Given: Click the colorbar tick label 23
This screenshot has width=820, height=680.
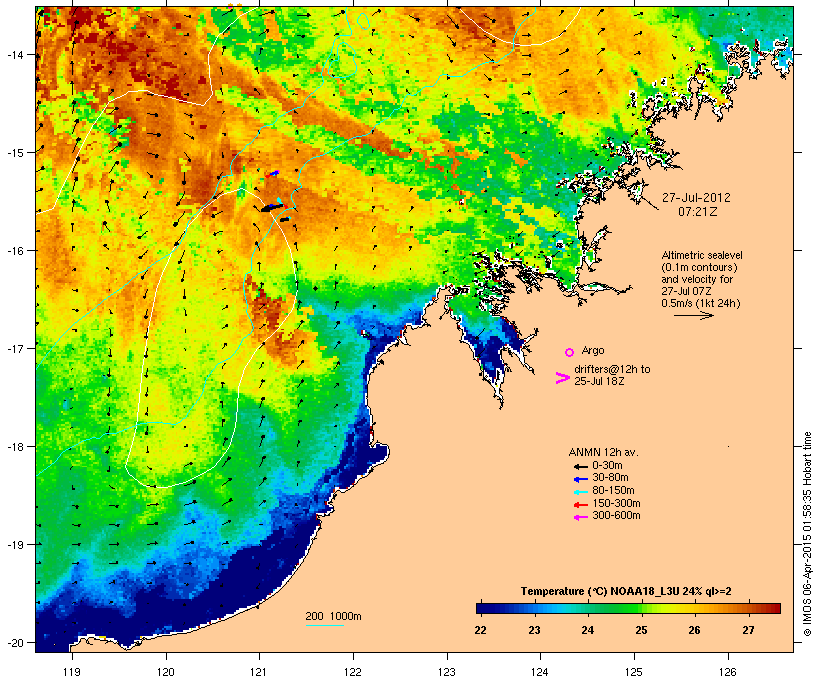Looking at the screenshot, I should (x=534, y=630).
